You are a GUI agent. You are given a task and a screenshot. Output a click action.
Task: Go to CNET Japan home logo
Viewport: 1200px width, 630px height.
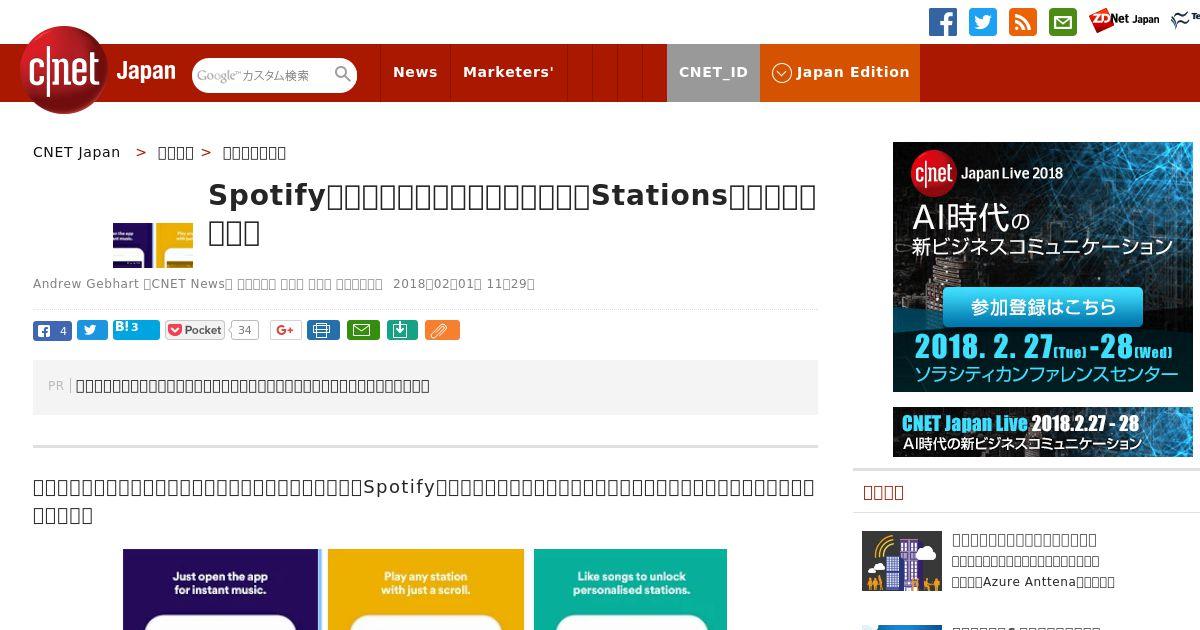coord(98,71)
